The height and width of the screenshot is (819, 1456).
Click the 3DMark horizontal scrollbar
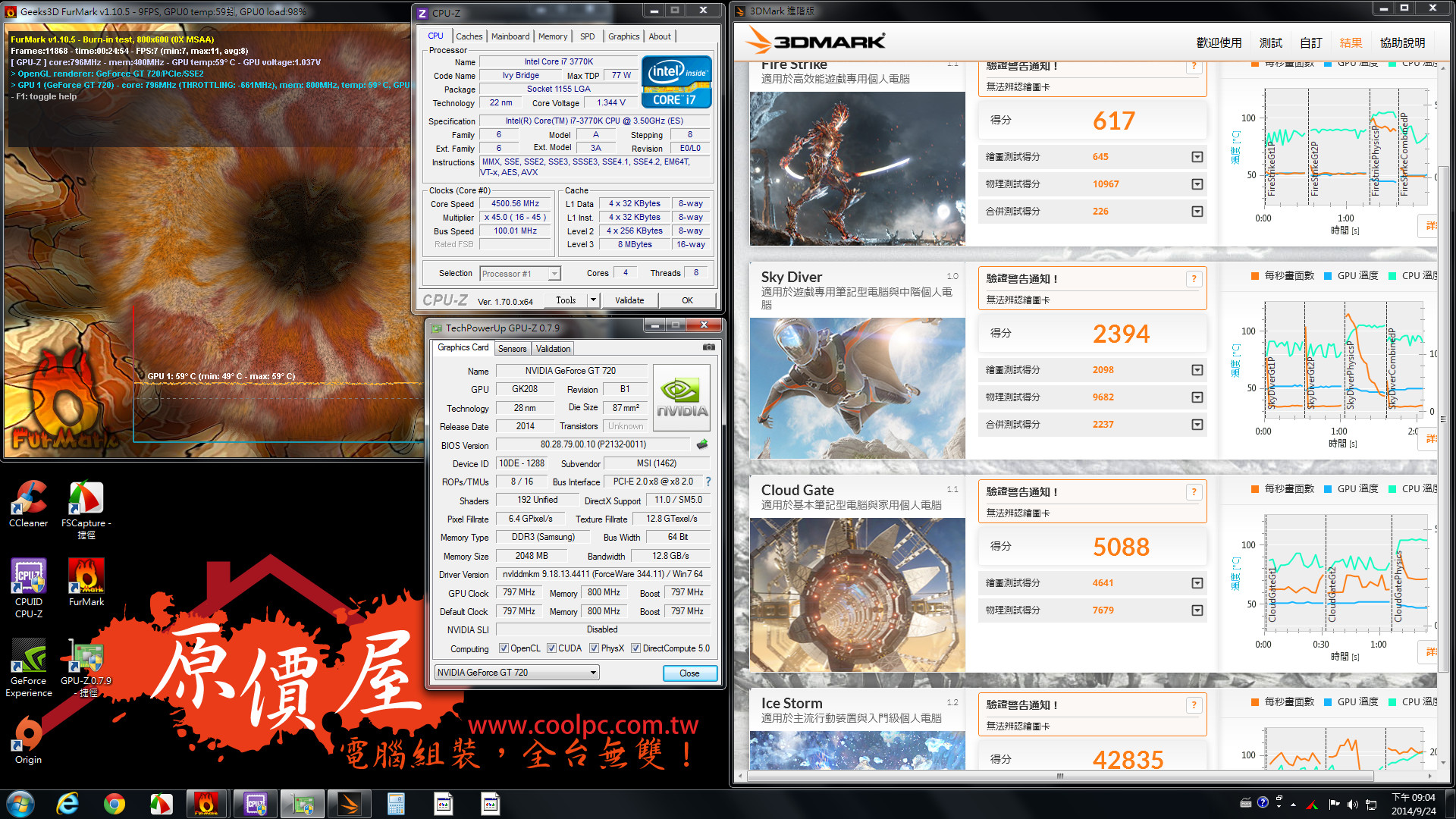click(1060, 776)
